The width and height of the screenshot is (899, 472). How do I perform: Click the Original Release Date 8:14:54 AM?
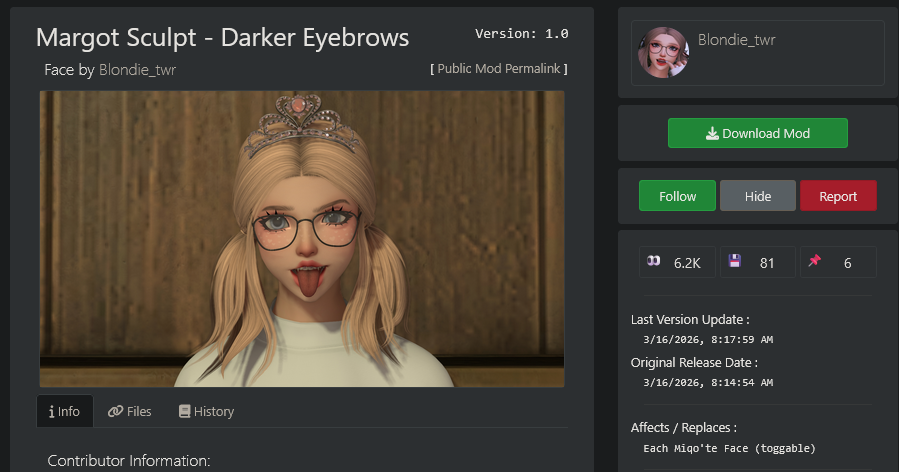[x=708, y=383]
